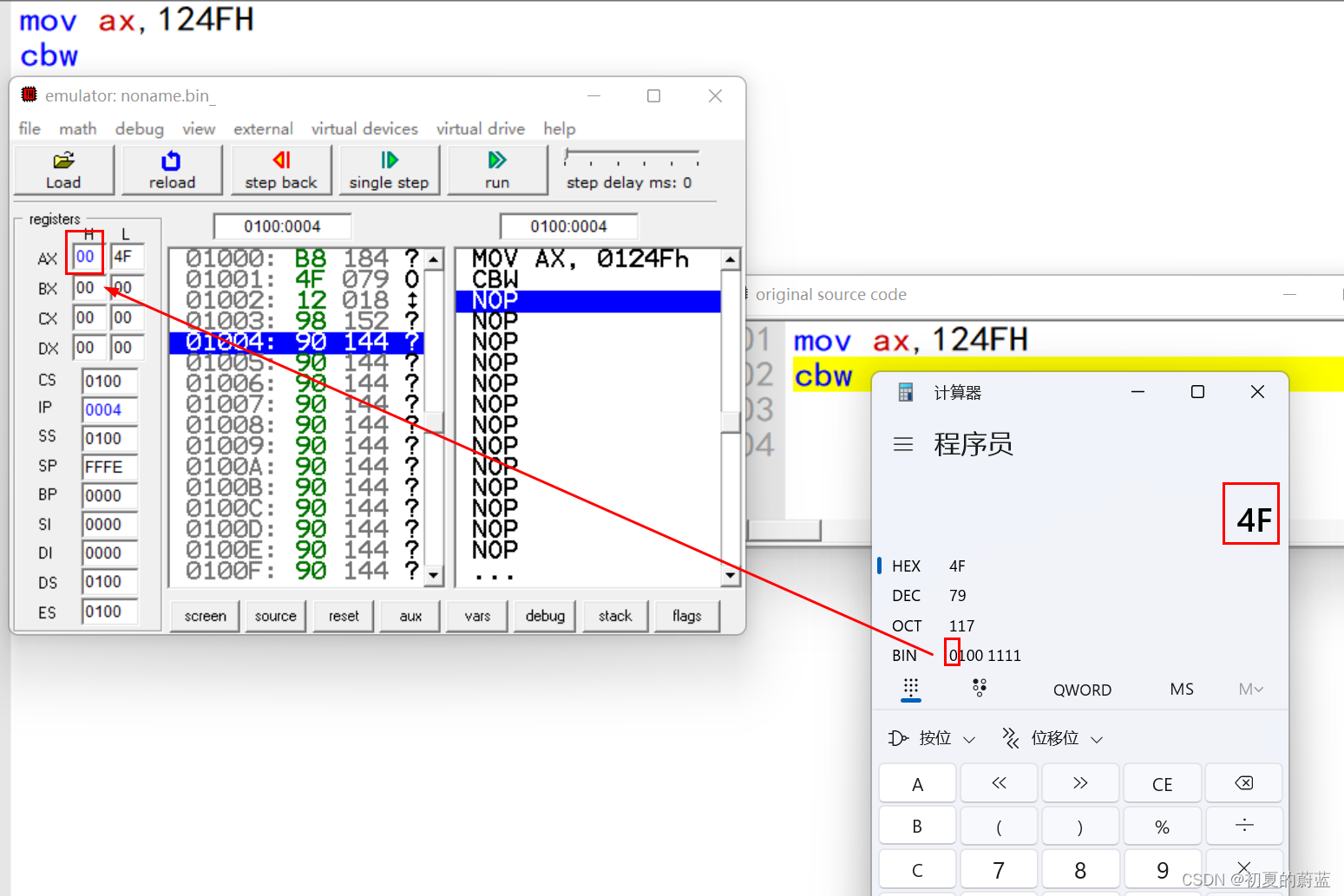The width and height of the screenshot is (1344, 896).
Task: Open the emulator help menu
Action: click(x=560, y=128)
